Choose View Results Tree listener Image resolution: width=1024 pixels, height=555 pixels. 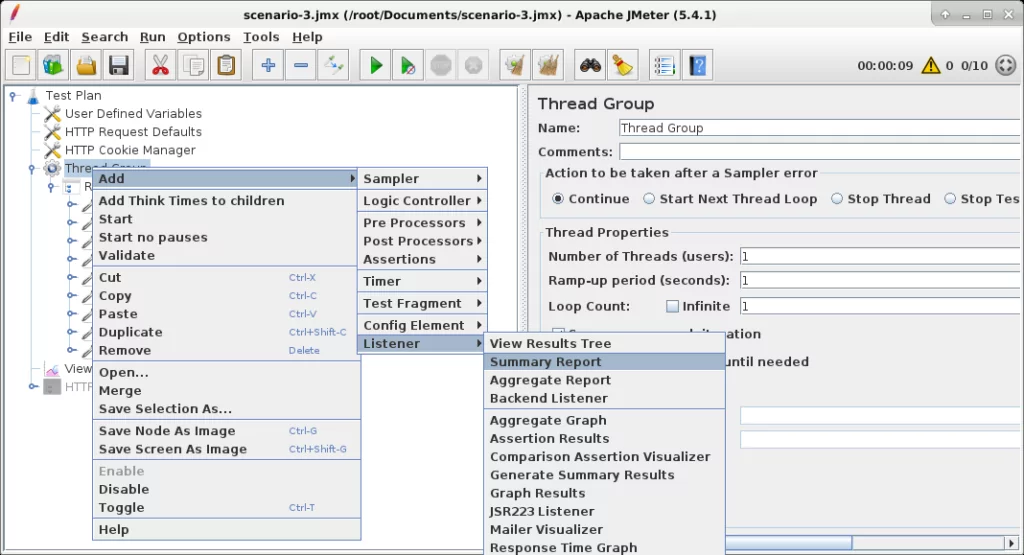tap(605, 344)
